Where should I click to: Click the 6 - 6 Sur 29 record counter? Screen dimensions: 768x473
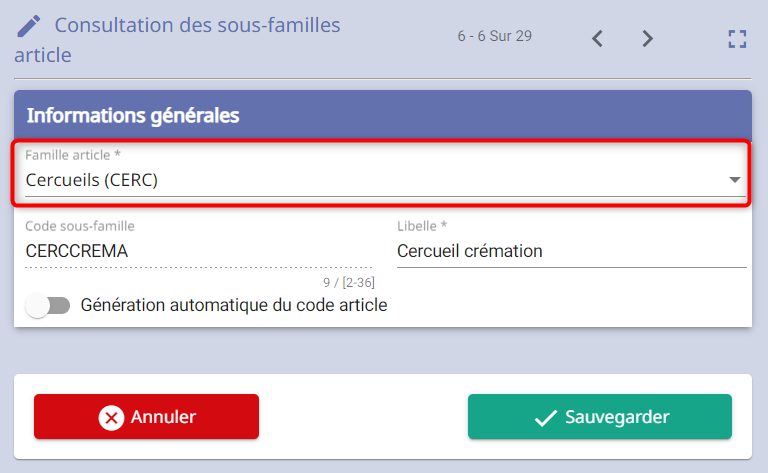(x=495, y=36)
